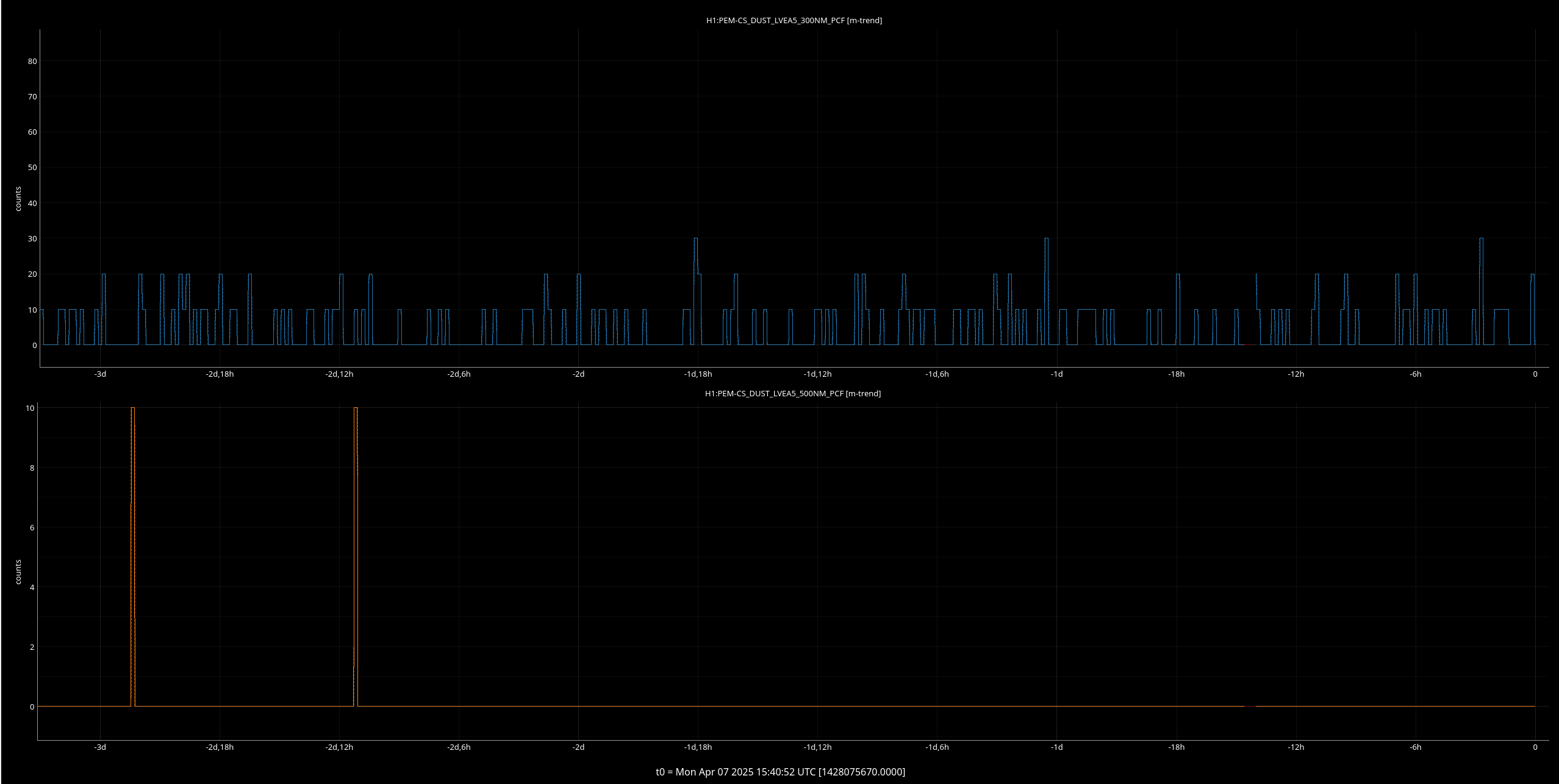This screenshot has height=784, width=1559.
Task: Click the -2d,12h x-tick under the 300NM plot
Action: pos(339,374)
